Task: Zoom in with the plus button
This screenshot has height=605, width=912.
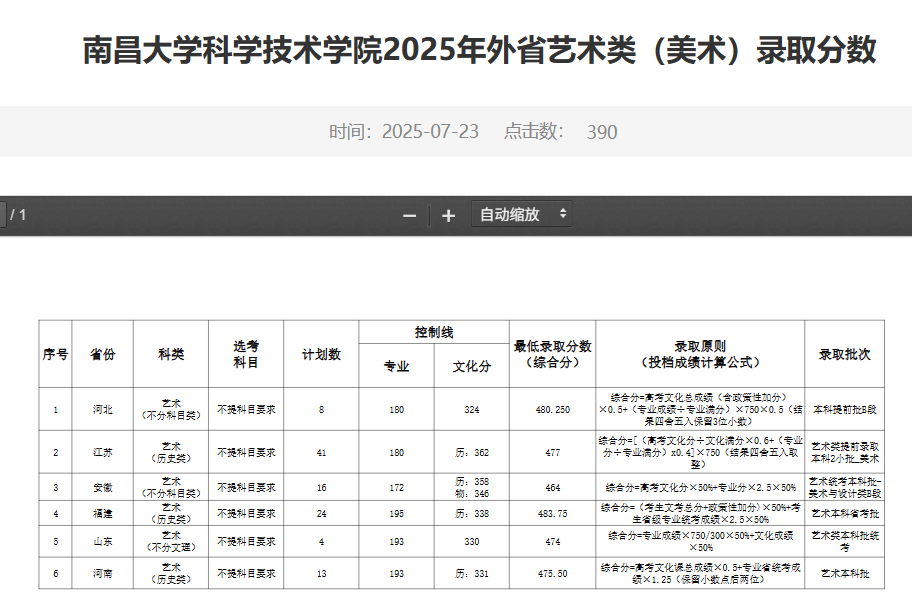Action: (x=448, y=216)
